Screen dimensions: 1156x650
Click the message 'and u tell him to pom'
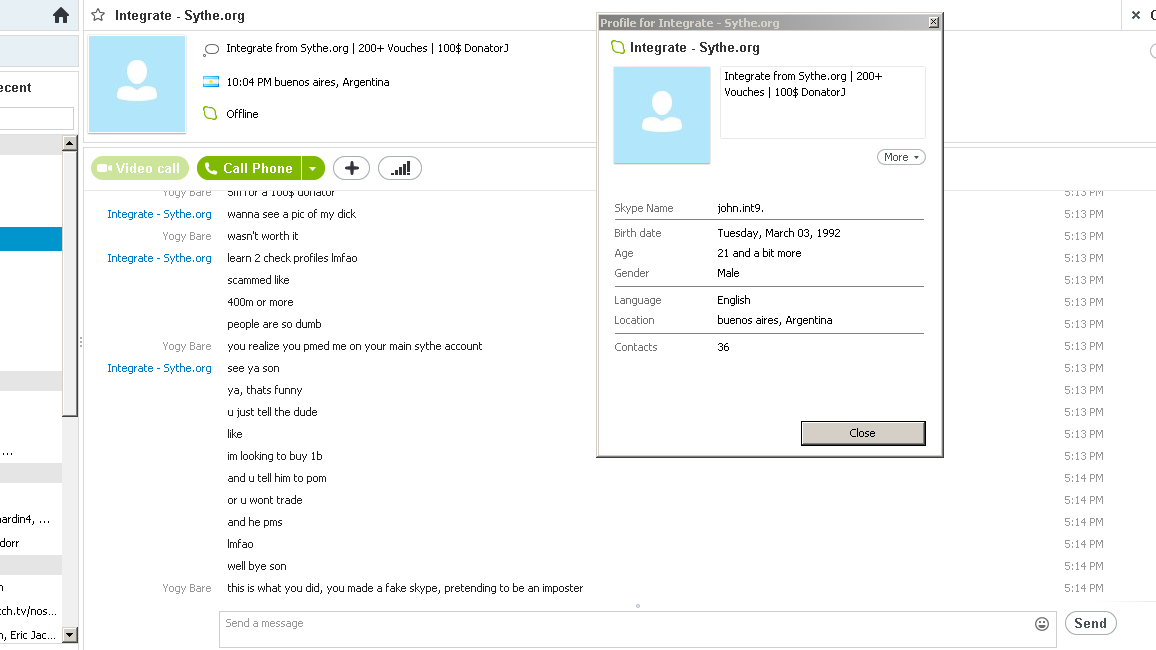pyautogui.click(x=276, y=478)
